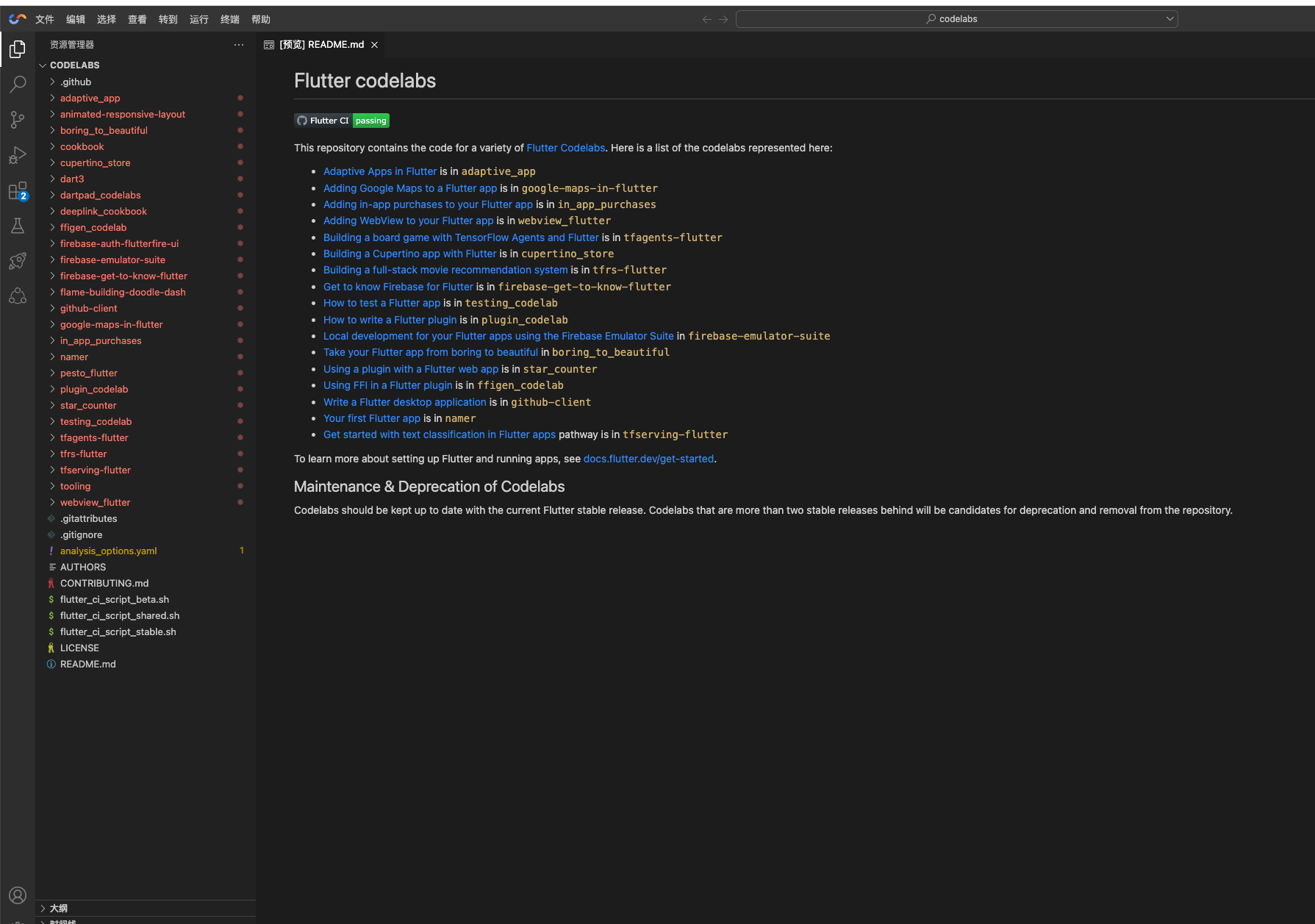Open flutter_ci_script_stable.sh file
This screenshot has width=1315, height=924.
[146, 631]
